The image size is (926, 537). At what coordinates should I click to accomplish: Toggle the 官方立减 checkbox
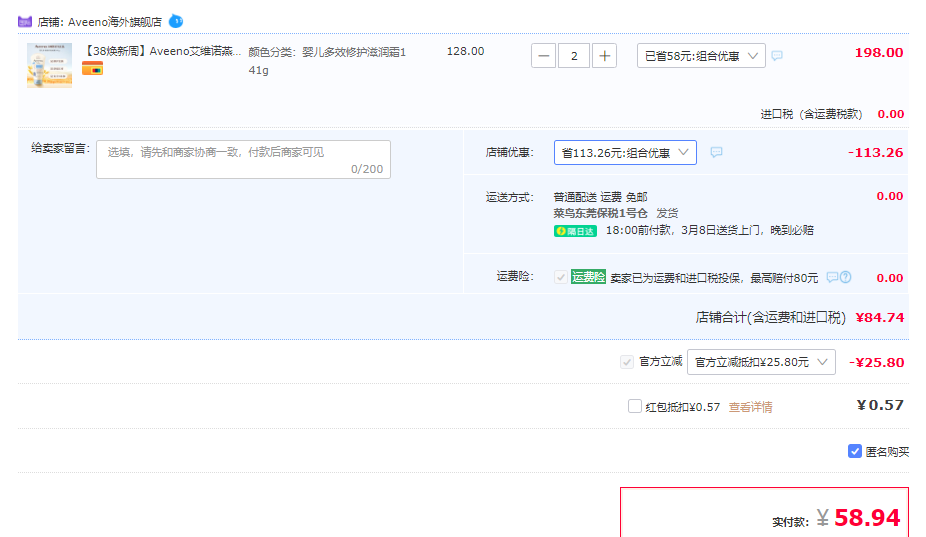(x=627, y=362)
